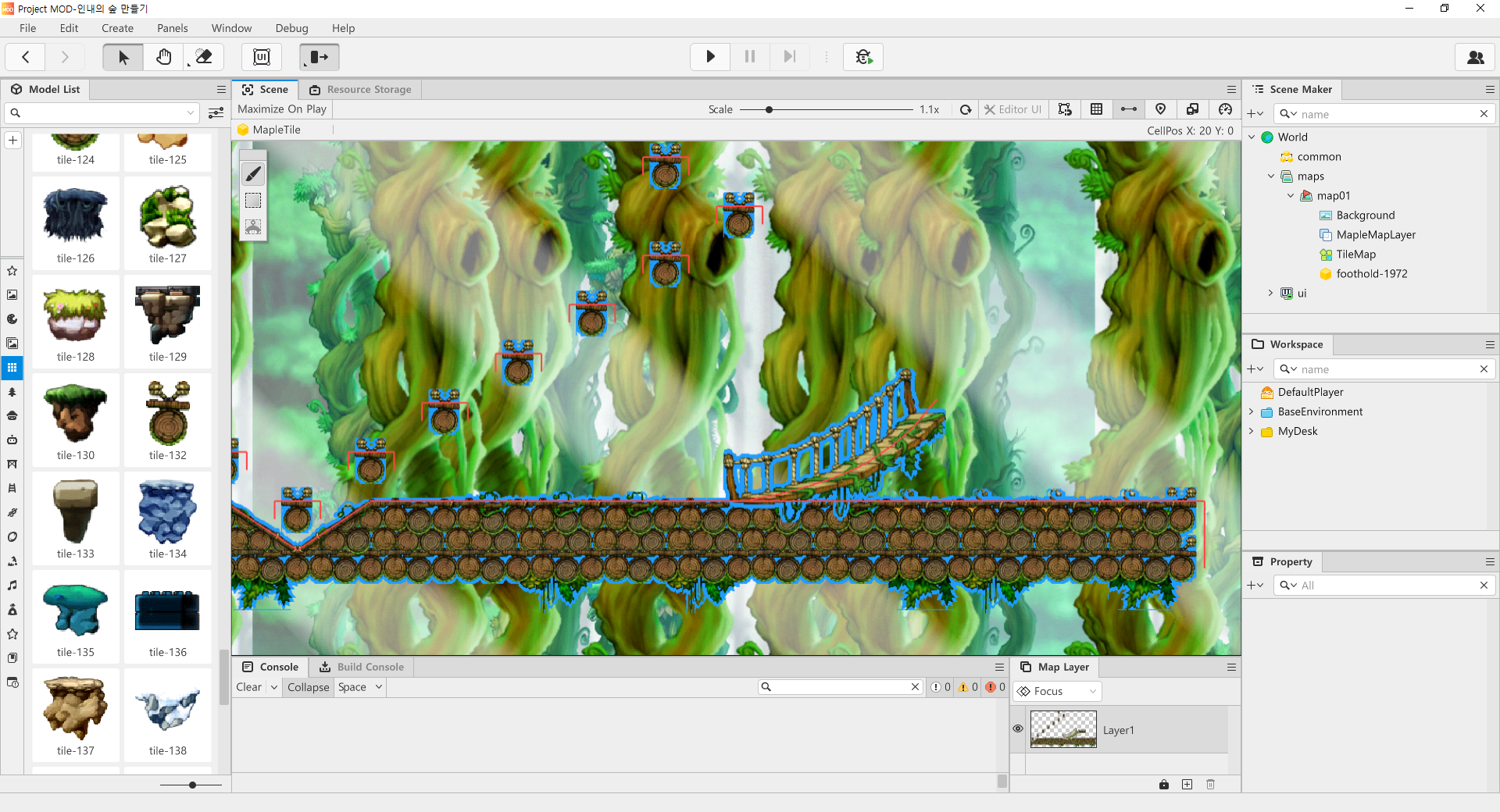Switch to Resource Storage tab
The image size is (1500, 812).
pyautogui.click(x=361, y=90)
